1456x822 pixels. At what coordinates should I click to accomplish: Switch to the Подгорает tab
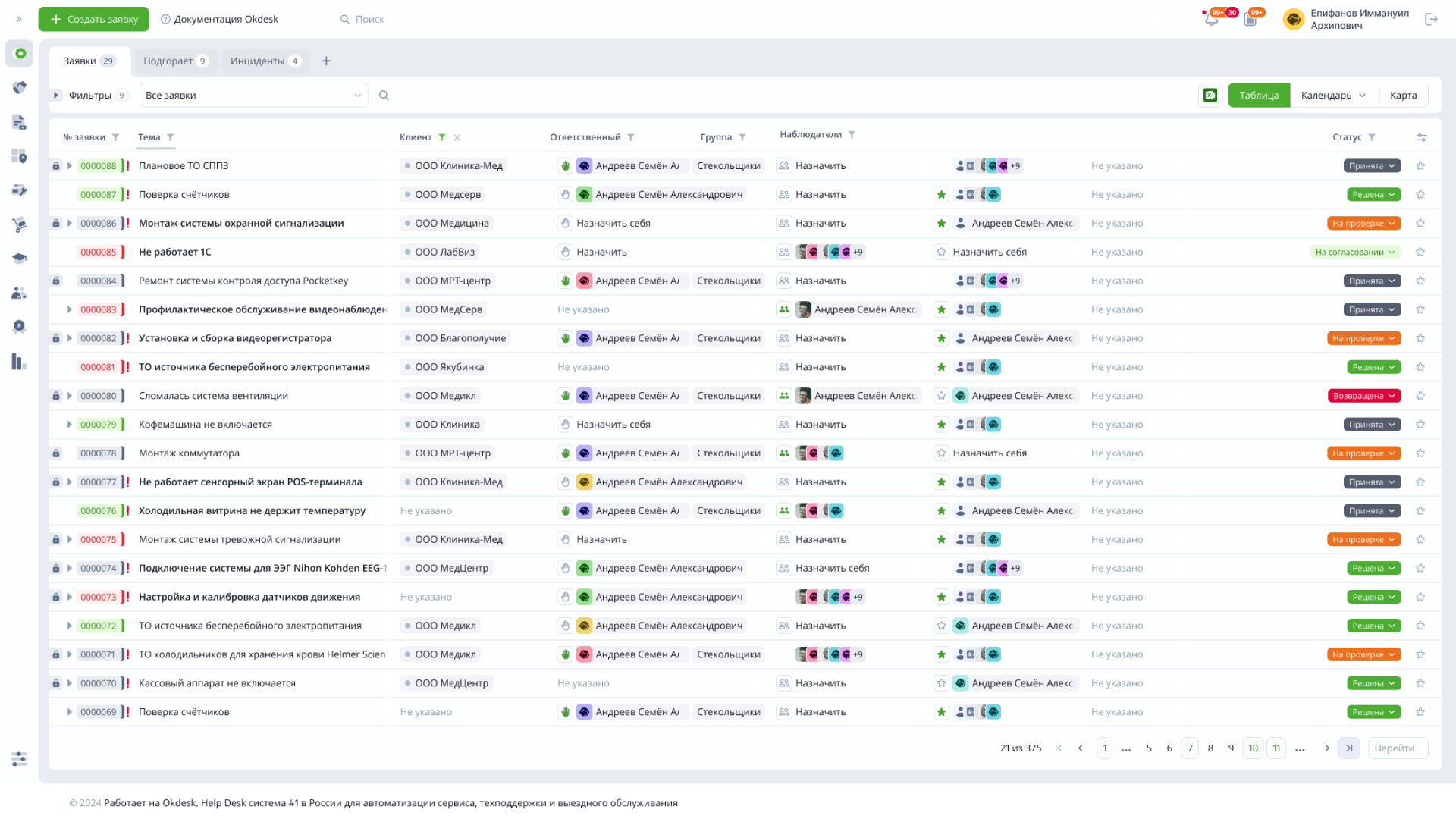coord(174,61)
